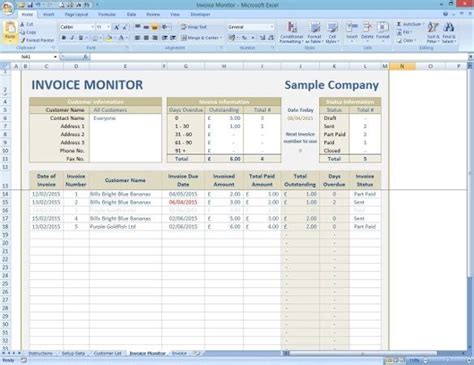Viewport: 474px width, 365px height.
Task: Toggle align text left
Action: (x=137, y=38)
